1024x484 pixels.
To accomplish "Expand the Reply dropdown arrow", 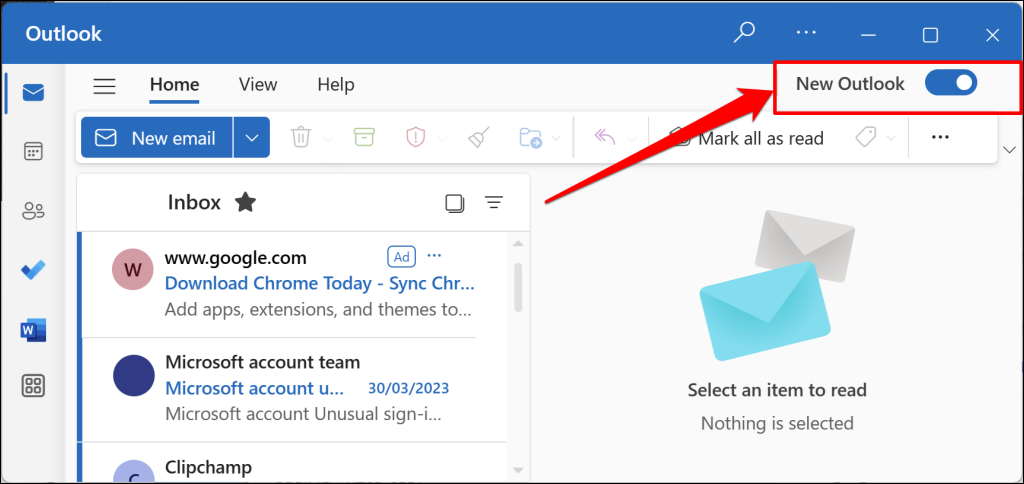I will pyautogui.click(x=632, y=138).
